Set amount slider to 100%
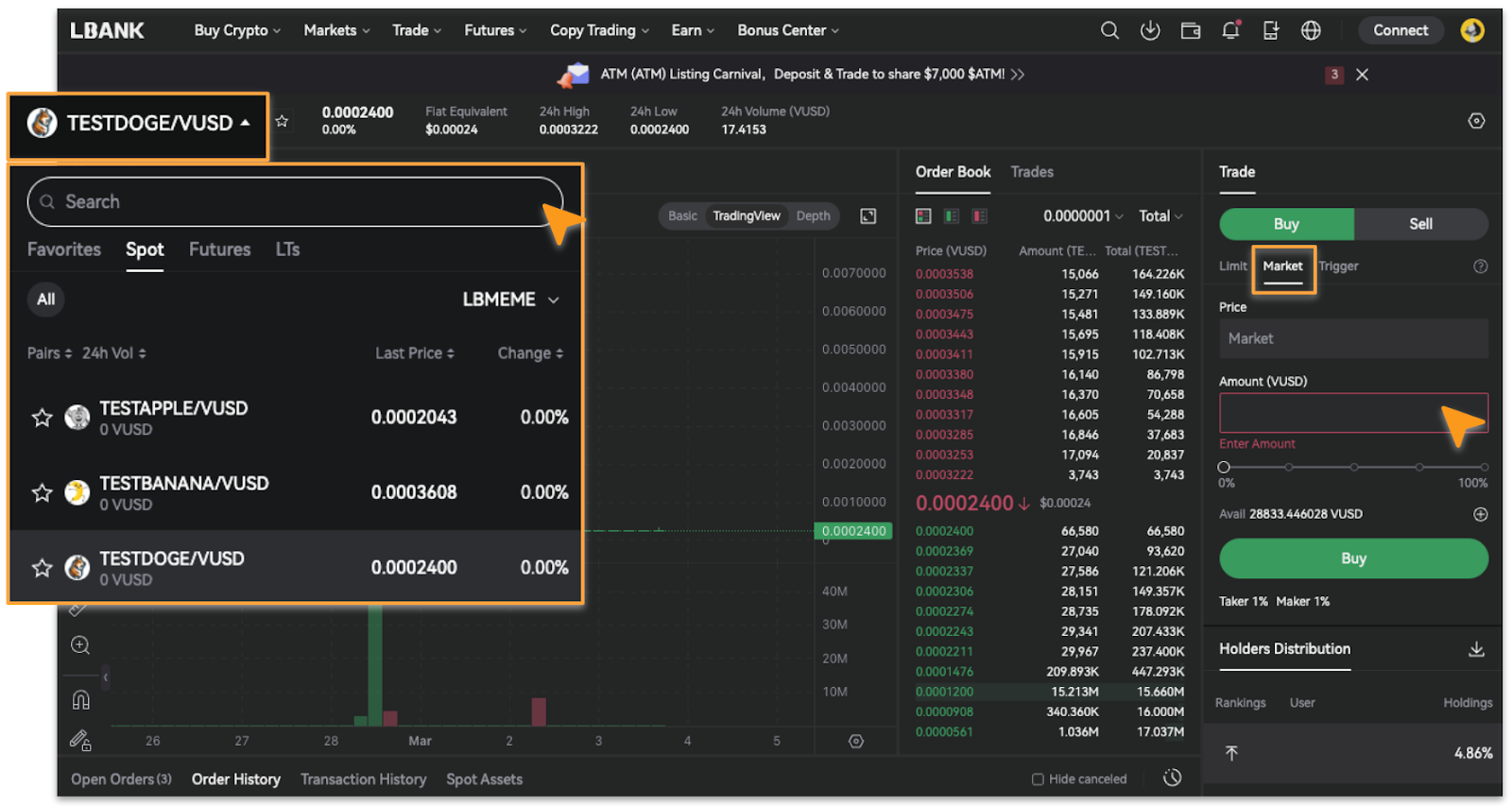This screenshot has width=1512, height=806. (1485, 467)
